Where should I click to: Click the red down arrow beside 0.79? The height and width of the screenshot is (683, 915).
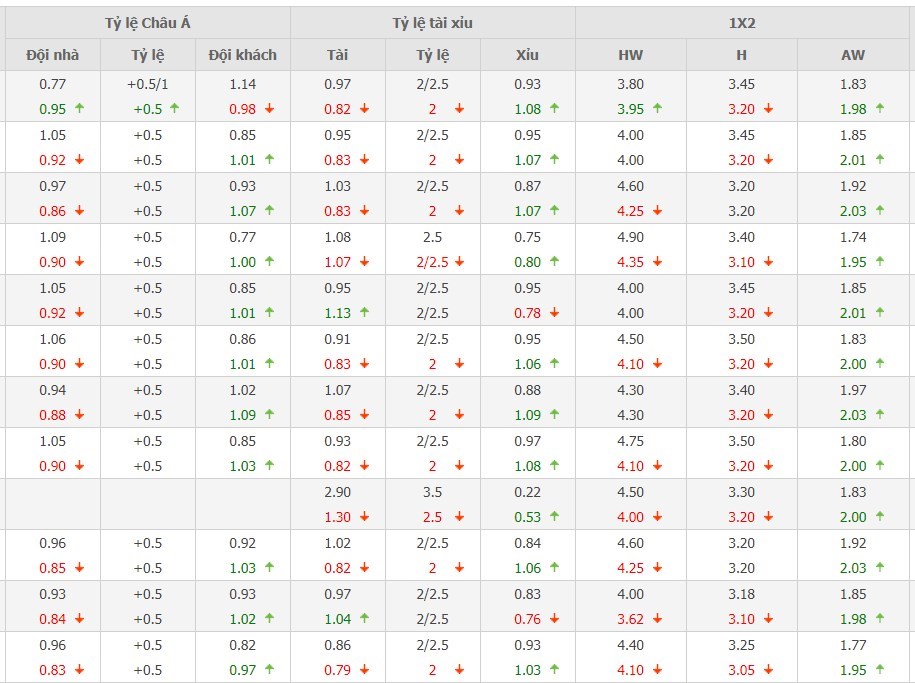click(364, 670)
